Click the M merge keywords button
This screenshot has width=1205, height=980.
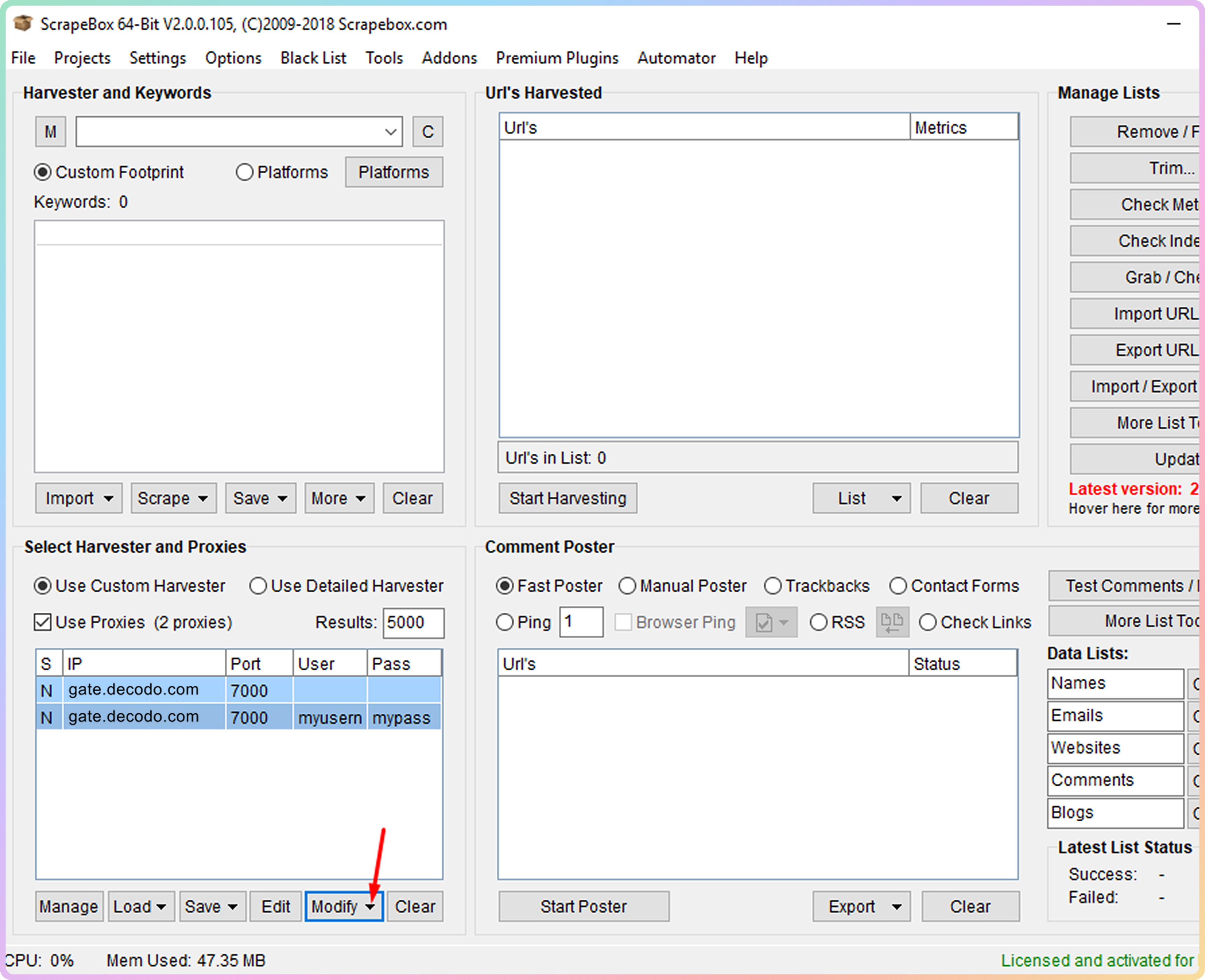coord(50,131)
